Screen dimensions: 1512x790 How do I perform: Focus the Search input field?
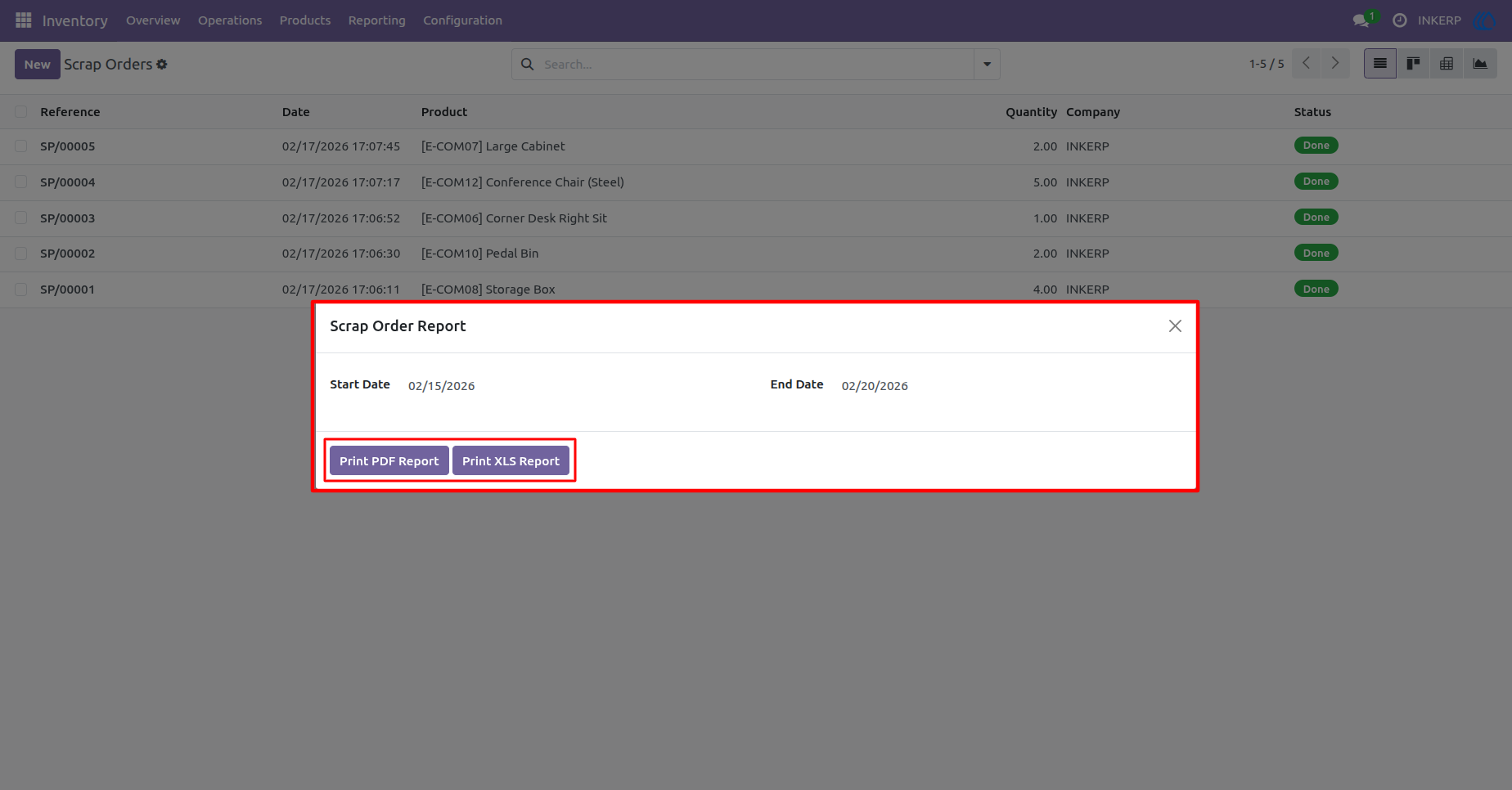[x=755, y=64]
